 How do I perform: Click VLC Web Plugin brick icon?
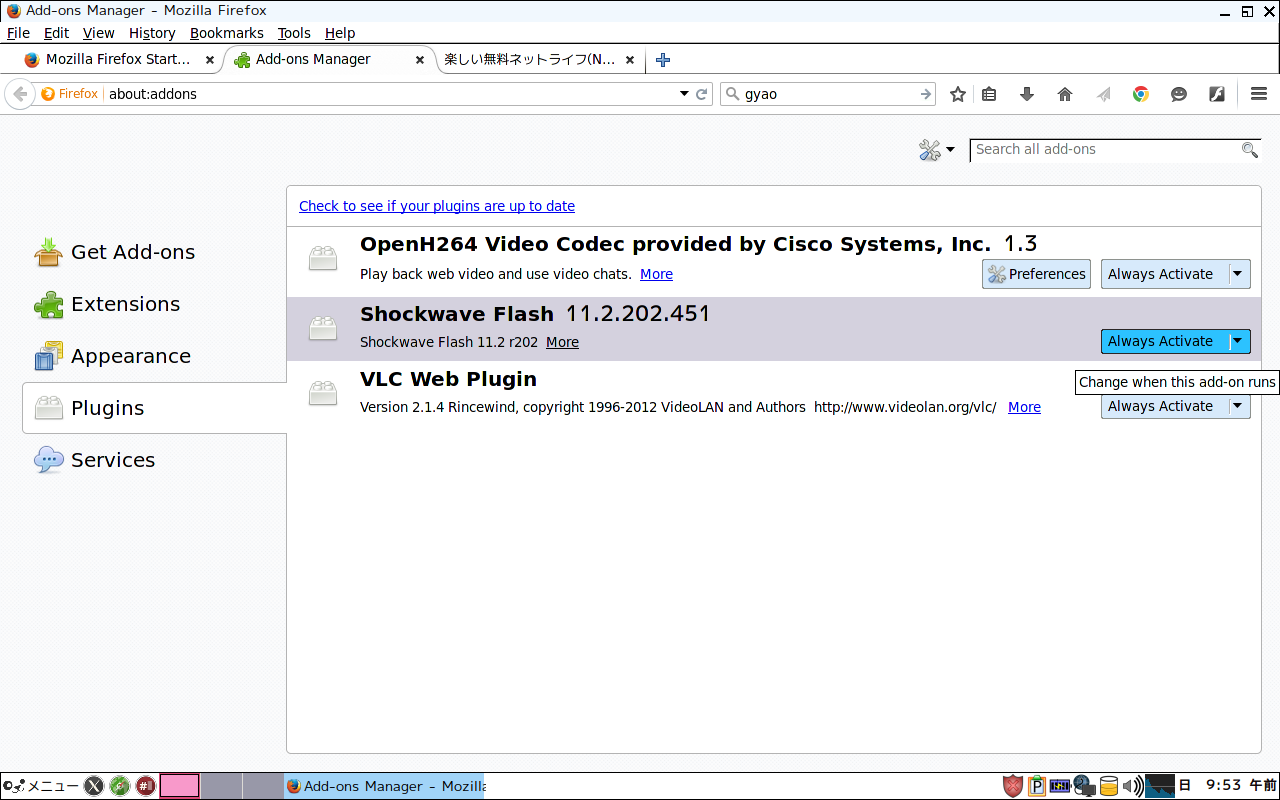323,393
